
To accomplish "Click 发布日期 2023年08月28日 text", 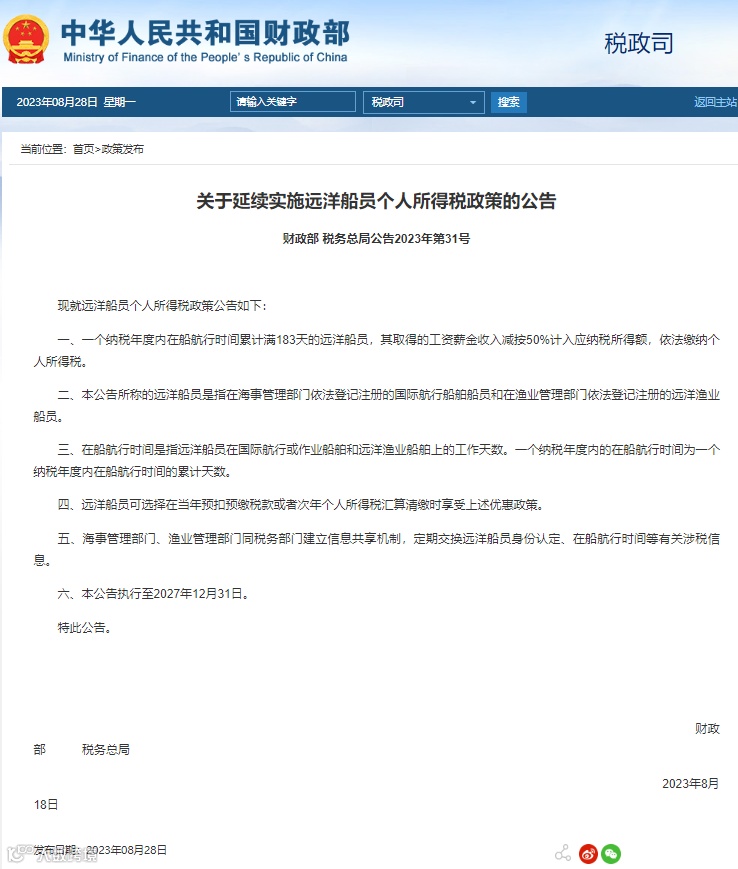I will tap(100, 850).
